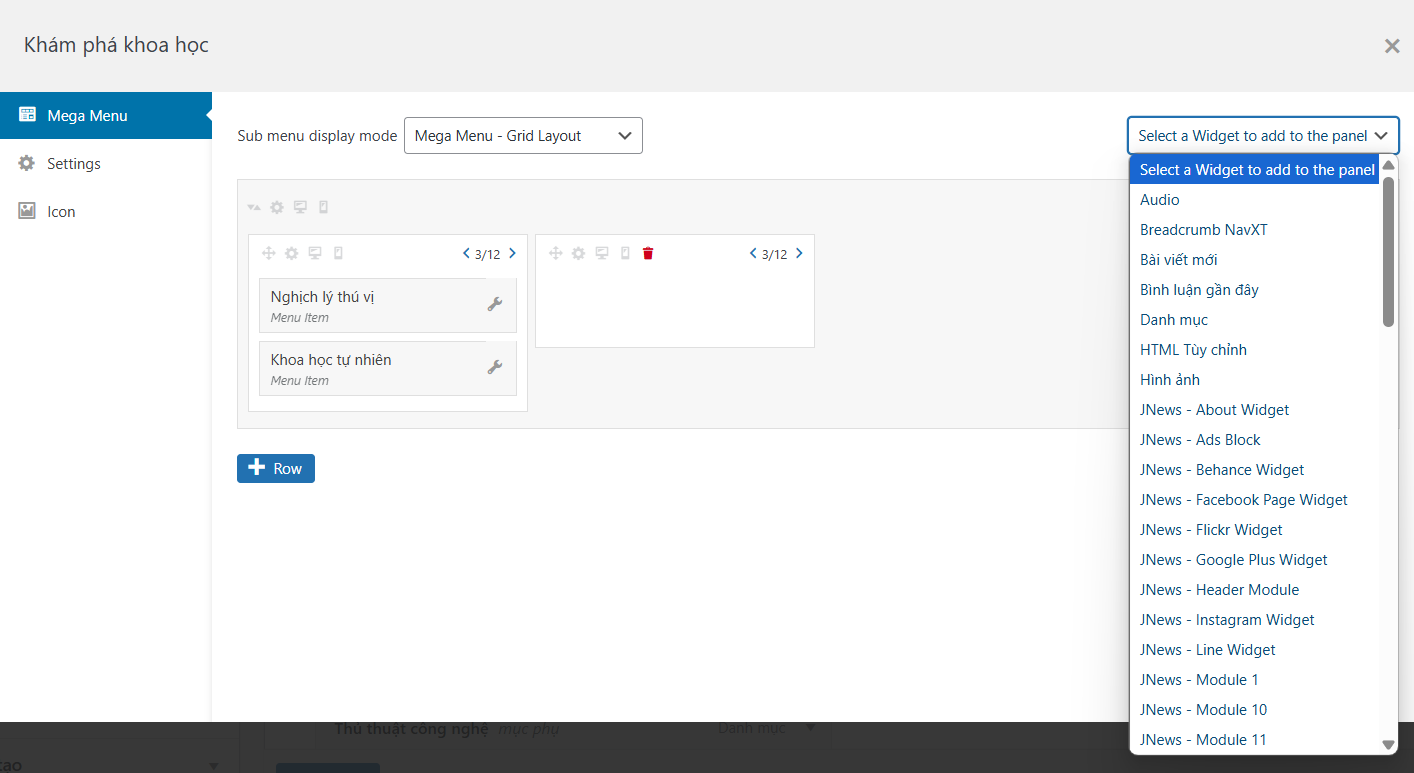Screen dimensions: 1414x773
Task: Click the Nghịch lý thú vị menu item title
Action: click(323, 297)
